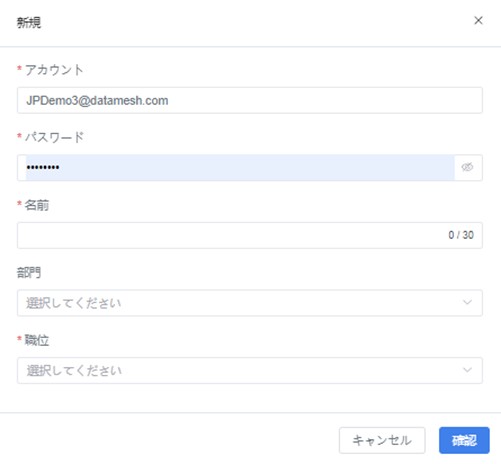Click the アカウント field label
This screenshot has height=464, width=501.
(x=54, y=70)
